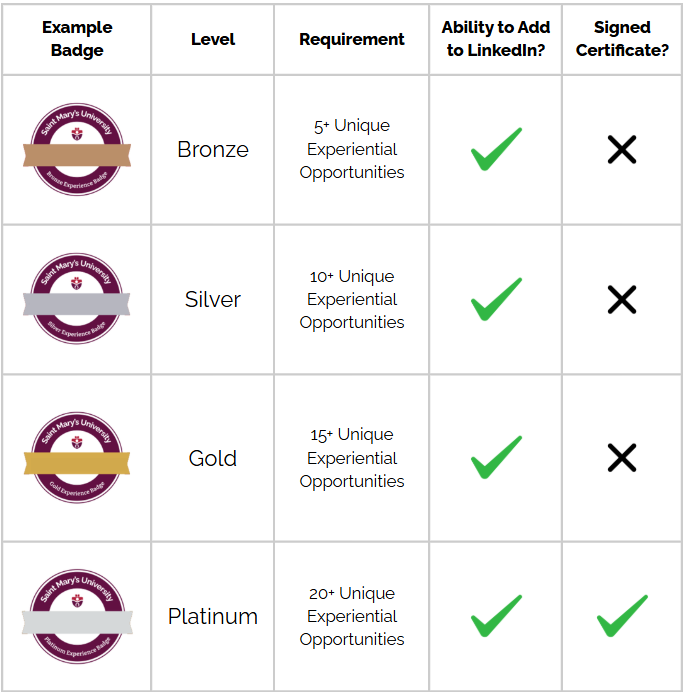Click the Bronze LinkedIn green checkmark
Viewport: 685px width, 694px height.
pos(496,150)
